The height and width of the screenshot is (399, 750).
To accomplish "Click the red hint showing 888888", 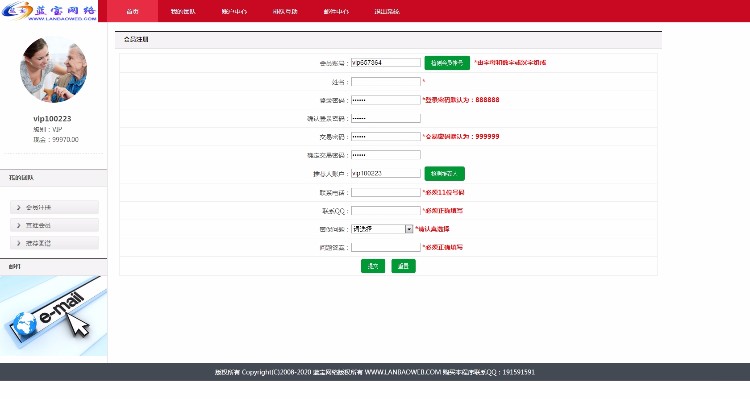I will click(461, 100).
